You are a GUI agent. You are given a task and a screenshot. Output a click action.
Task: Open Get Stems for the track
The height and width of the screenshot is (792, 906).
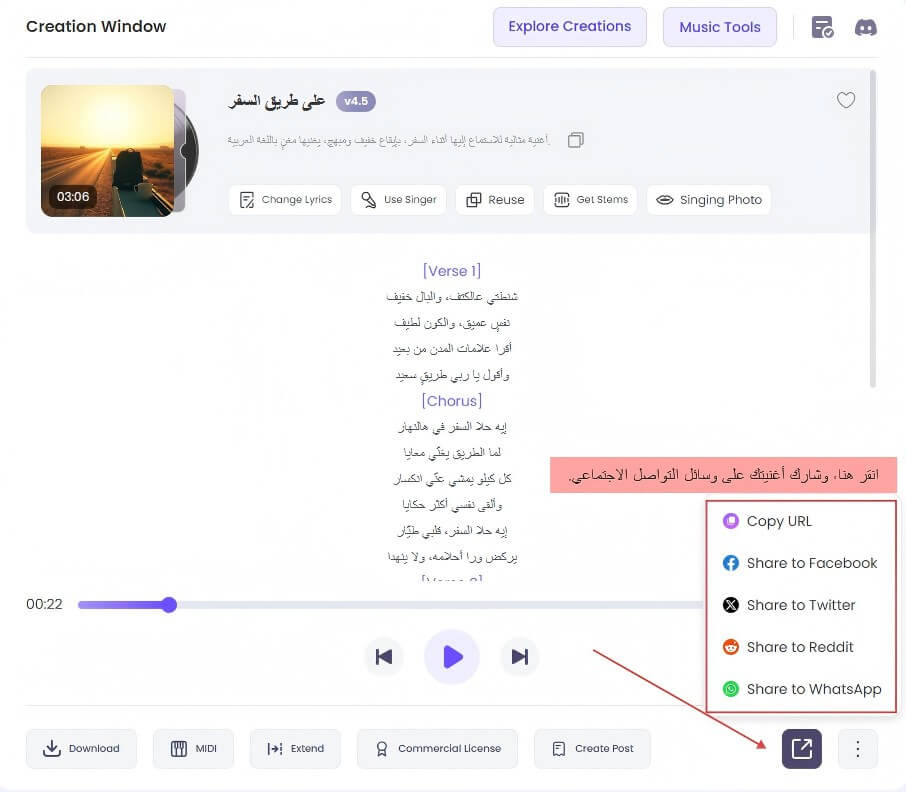590,199
